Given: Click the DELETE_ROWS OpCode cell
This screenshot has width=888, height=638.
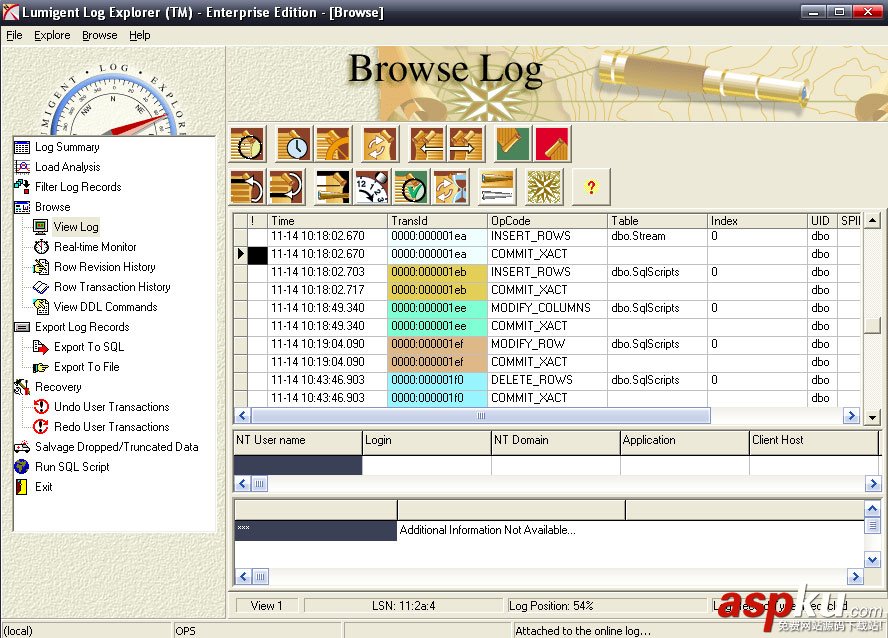Looking at the screenshot, I should (x=547, y=380).
